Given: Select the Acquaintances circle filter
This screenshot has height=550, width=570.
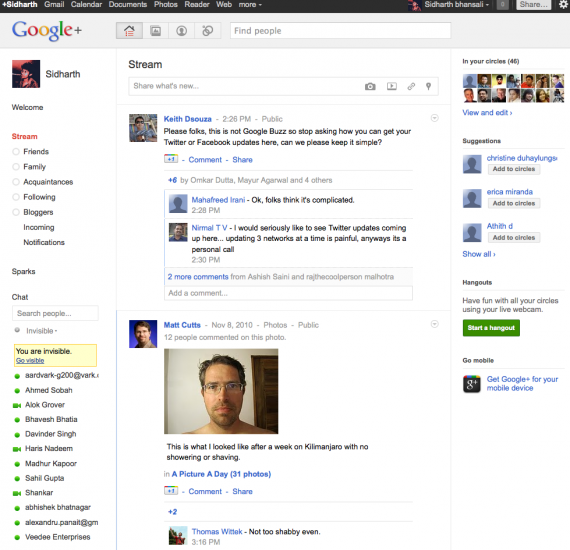Looking at the screenshot, I should [16, 182].
